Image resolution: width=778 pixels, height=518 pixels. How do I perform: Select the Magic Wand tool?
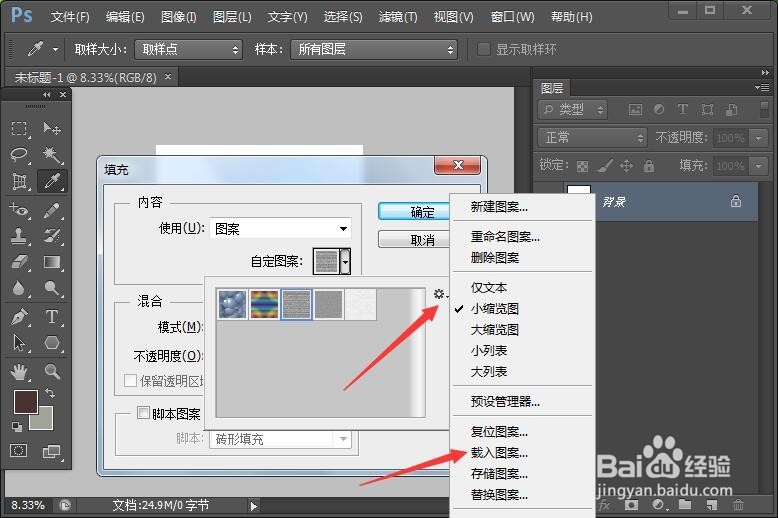52,154
